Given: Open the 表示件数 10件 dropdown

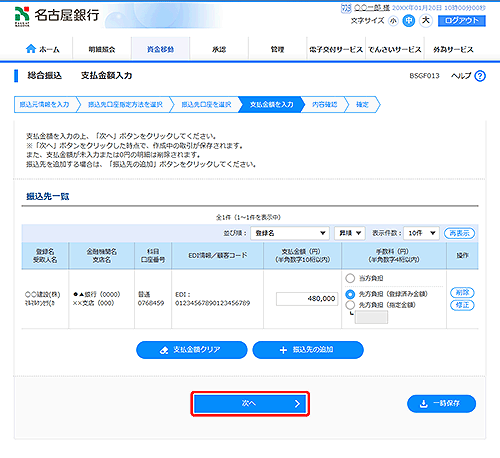Looking at the screenshot, I should pyautogui.click(x=421, y=233).
